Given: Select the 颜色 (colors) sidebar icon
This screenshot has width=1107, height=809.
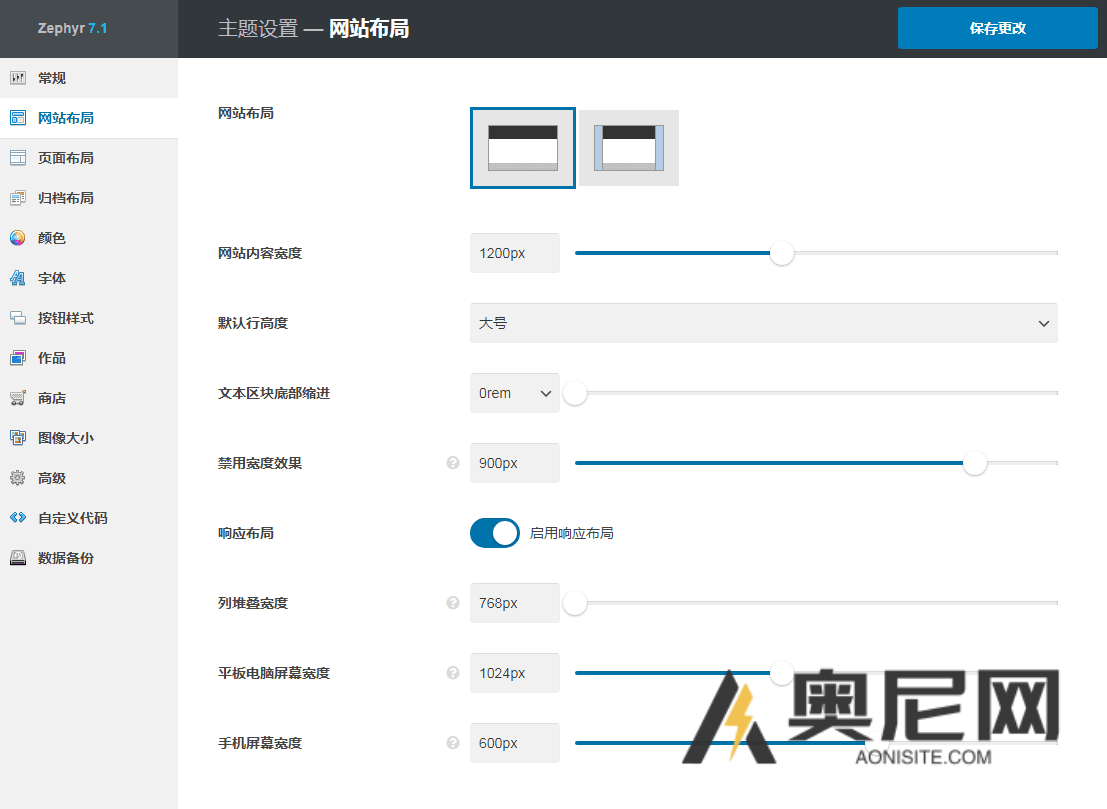Looking at the screenshot, I should point(17,237).
